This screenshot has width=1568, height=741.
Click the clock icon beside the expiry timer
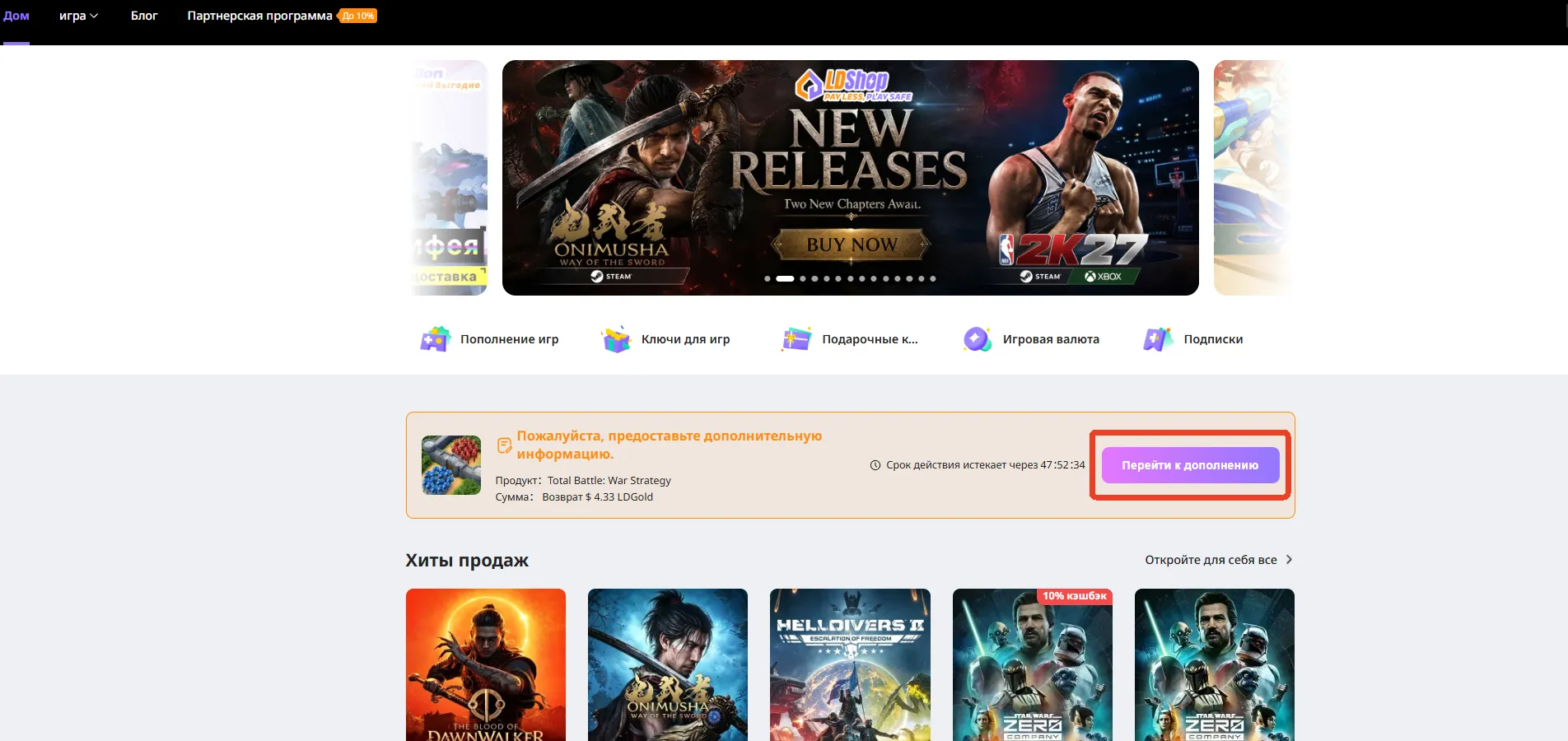point(875,465)
